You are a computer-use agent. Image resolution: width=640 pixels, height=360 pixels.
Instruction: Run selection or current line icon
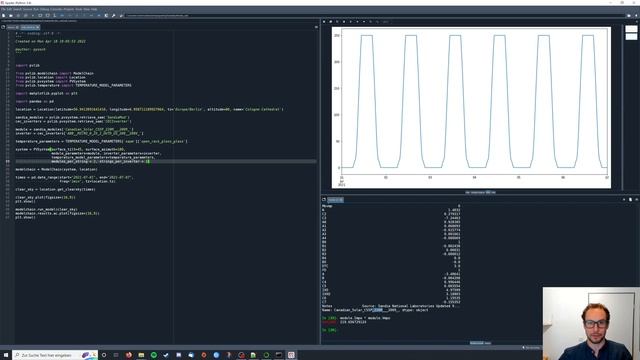55,16
